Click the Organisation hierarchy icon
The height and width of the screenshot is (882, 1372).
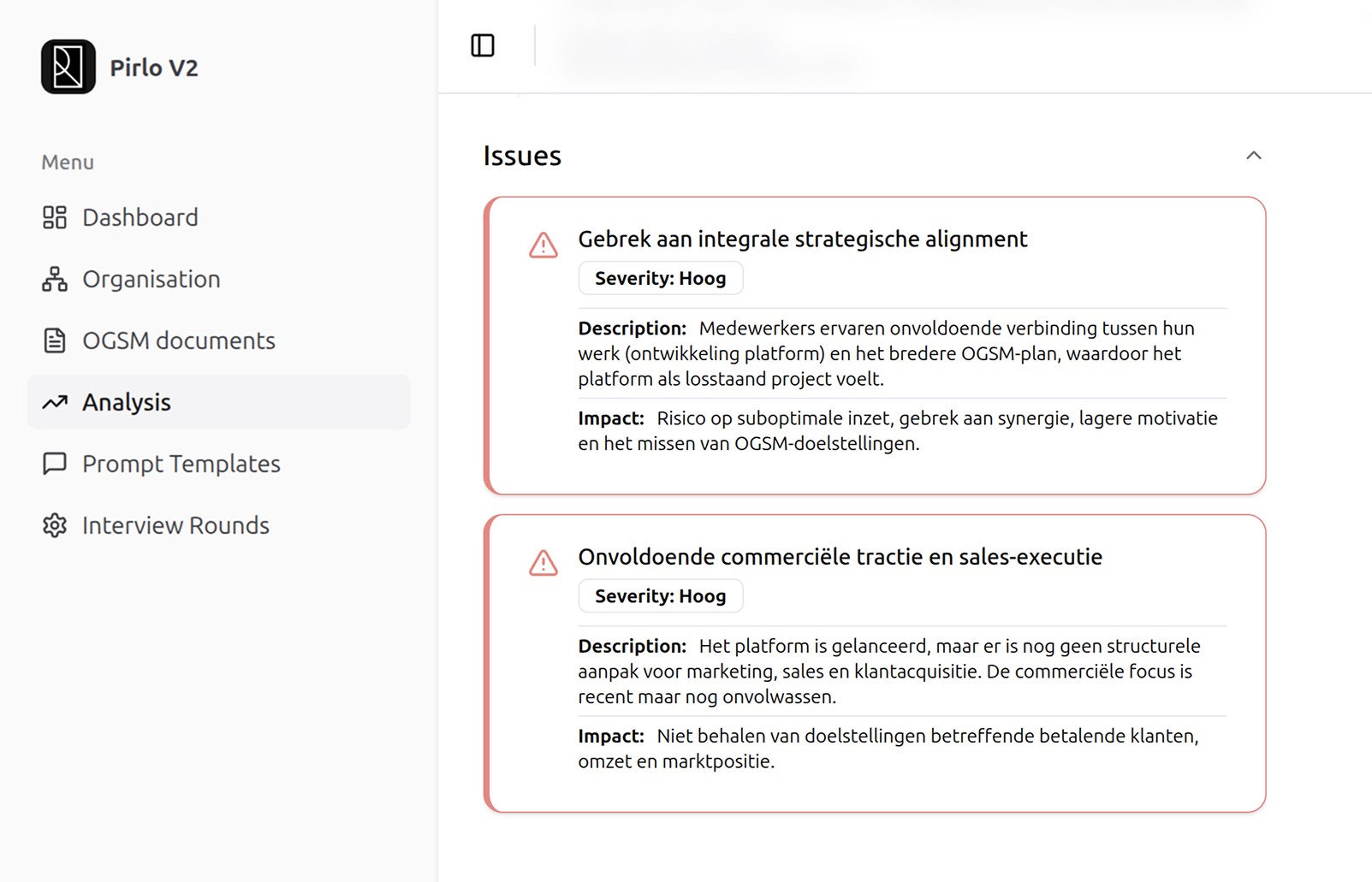point(54,279)
